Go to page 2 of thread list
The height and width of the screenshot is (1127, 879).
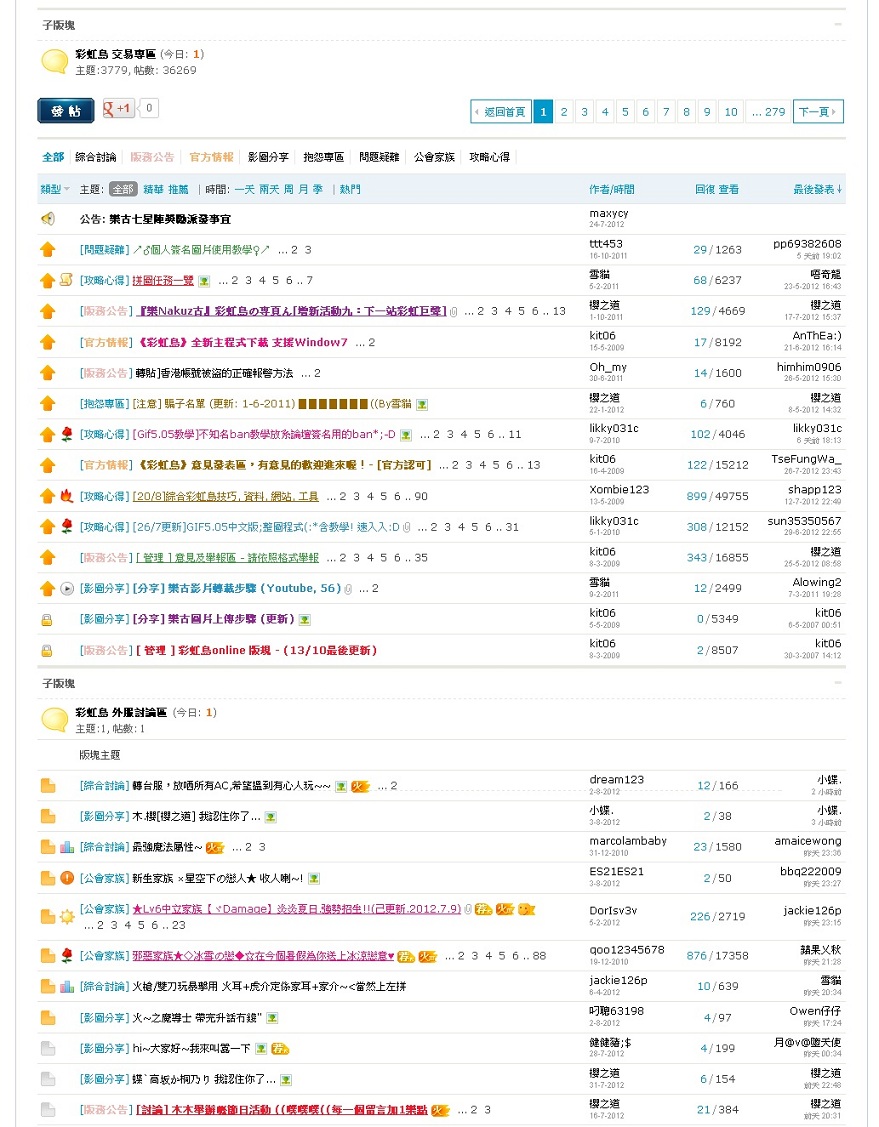[x=564, y=111]
